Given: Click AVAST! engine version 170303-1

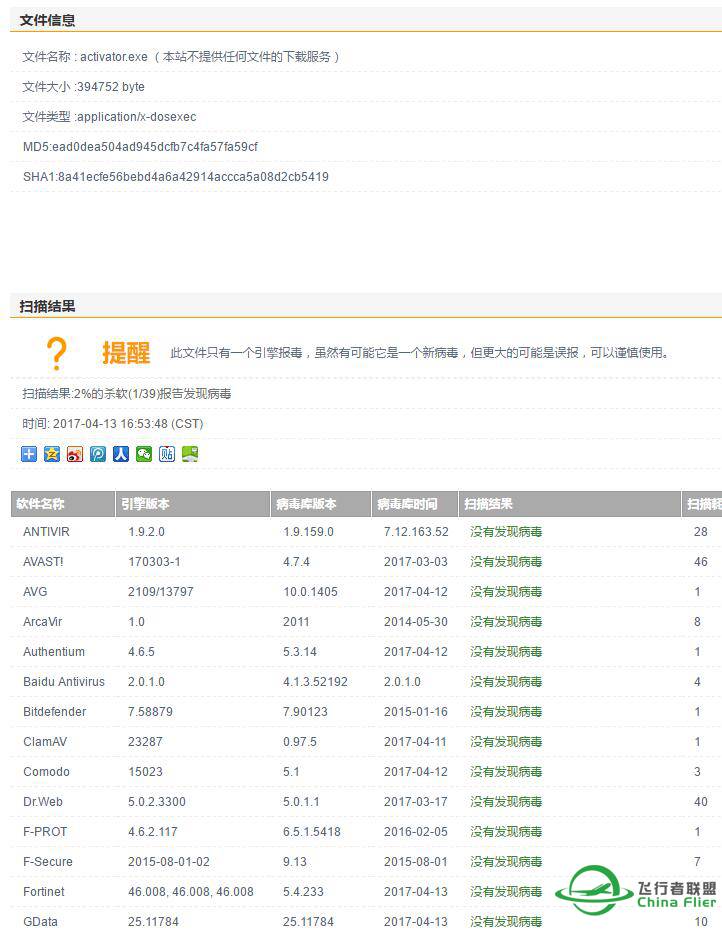Looking at the screenshot, I should pos(154,562).
